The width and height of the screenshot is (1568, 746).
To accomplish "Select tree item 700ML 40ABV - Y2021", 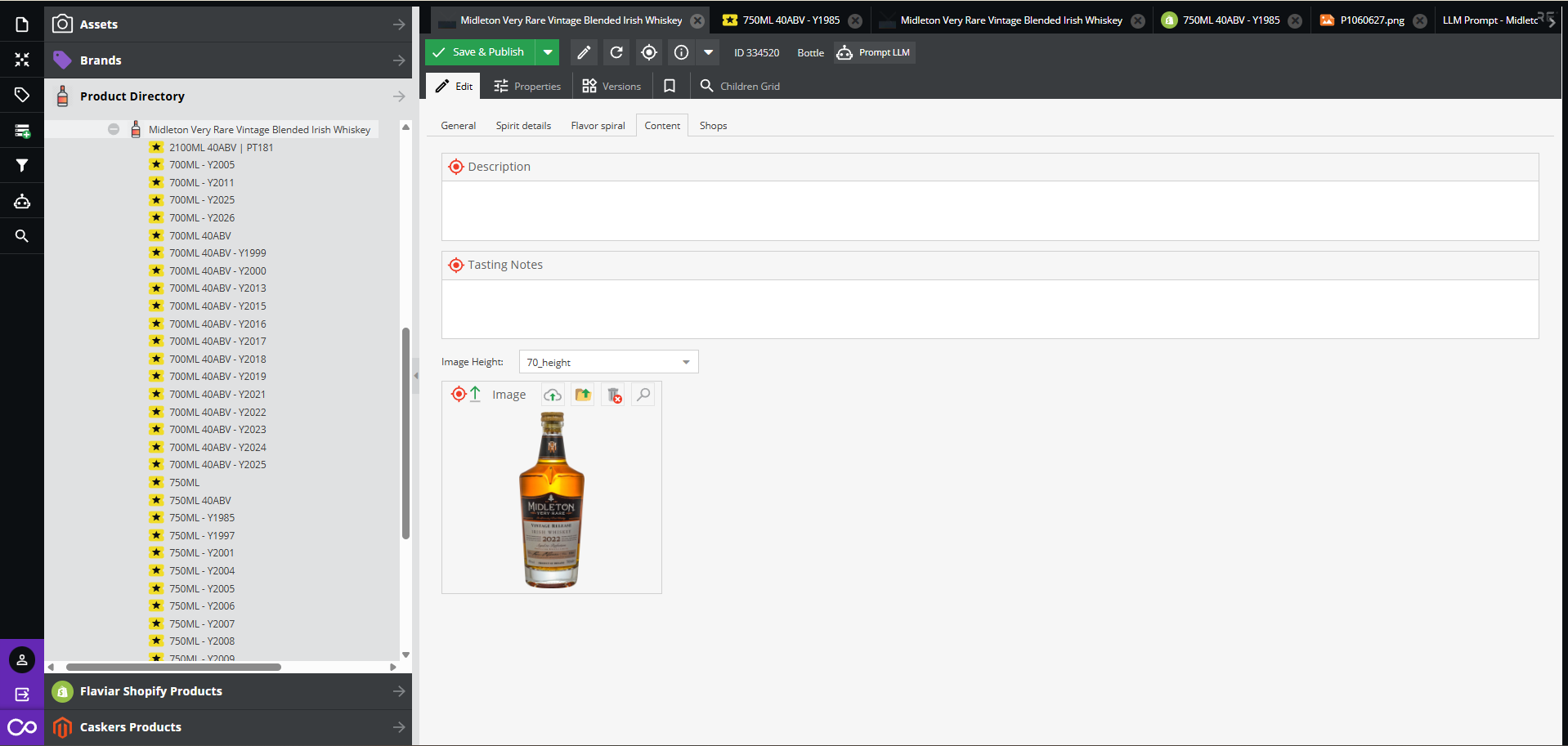I will click(217, 395).
